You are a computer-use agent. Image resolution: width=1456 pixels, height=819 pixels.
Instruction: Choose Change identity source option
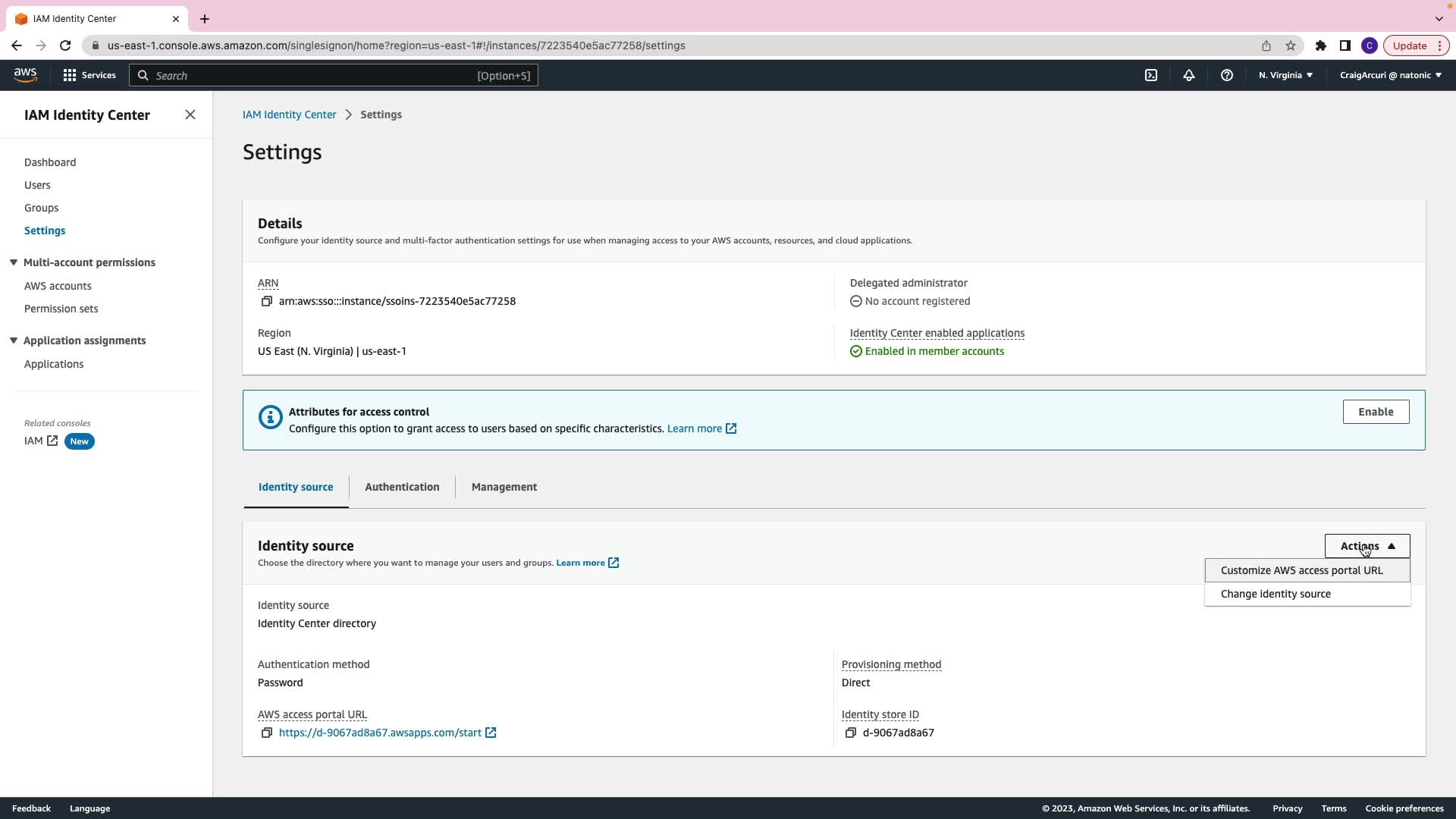(1276, 594)
